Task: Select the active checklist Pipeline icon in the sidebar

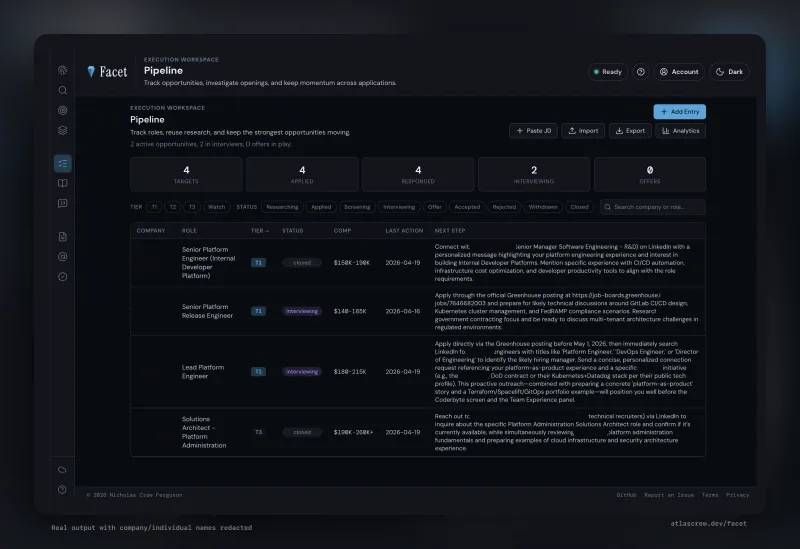Action: [62, 163]
